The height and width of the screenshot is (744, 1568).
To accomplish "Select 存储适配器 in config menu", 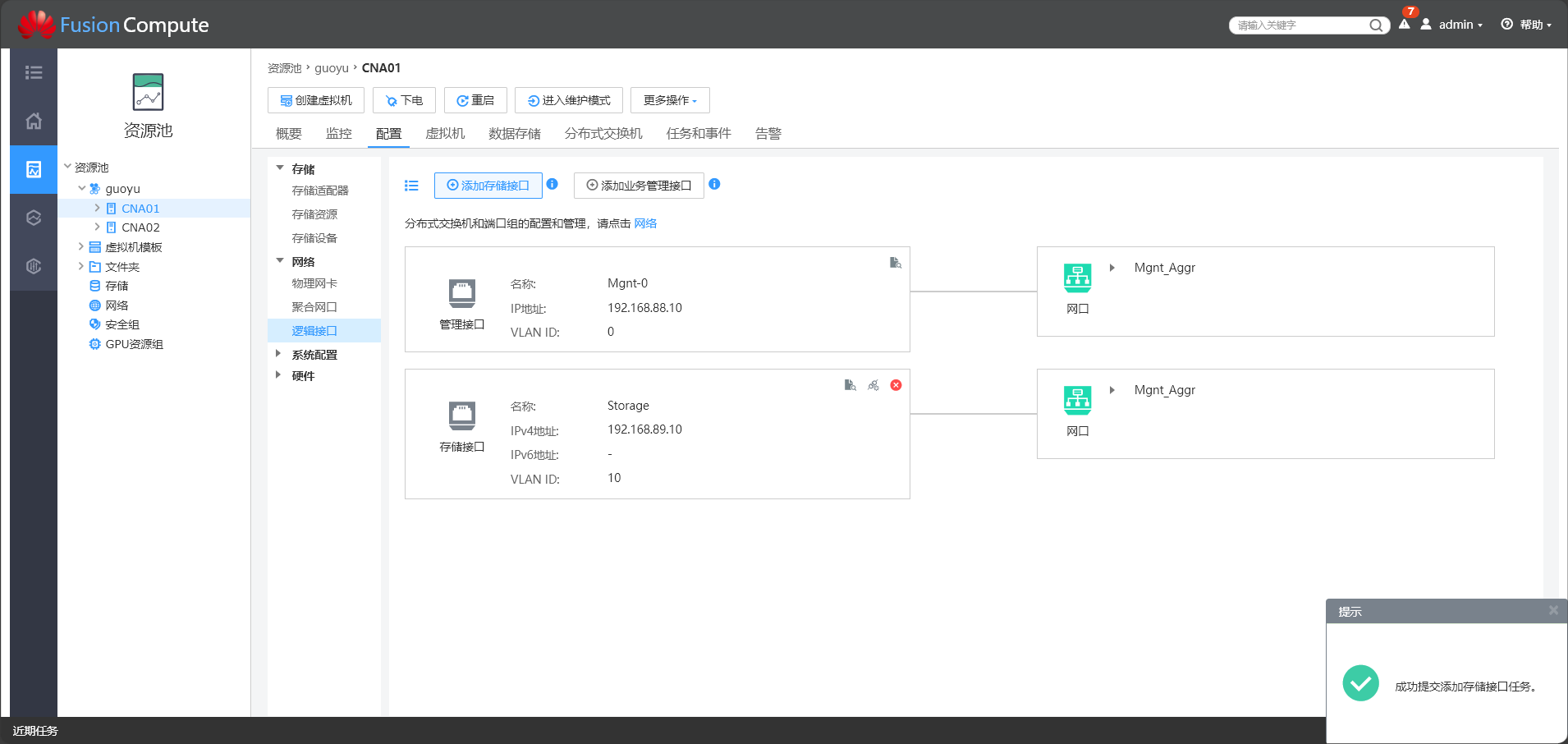I will (x=320, y=191).
